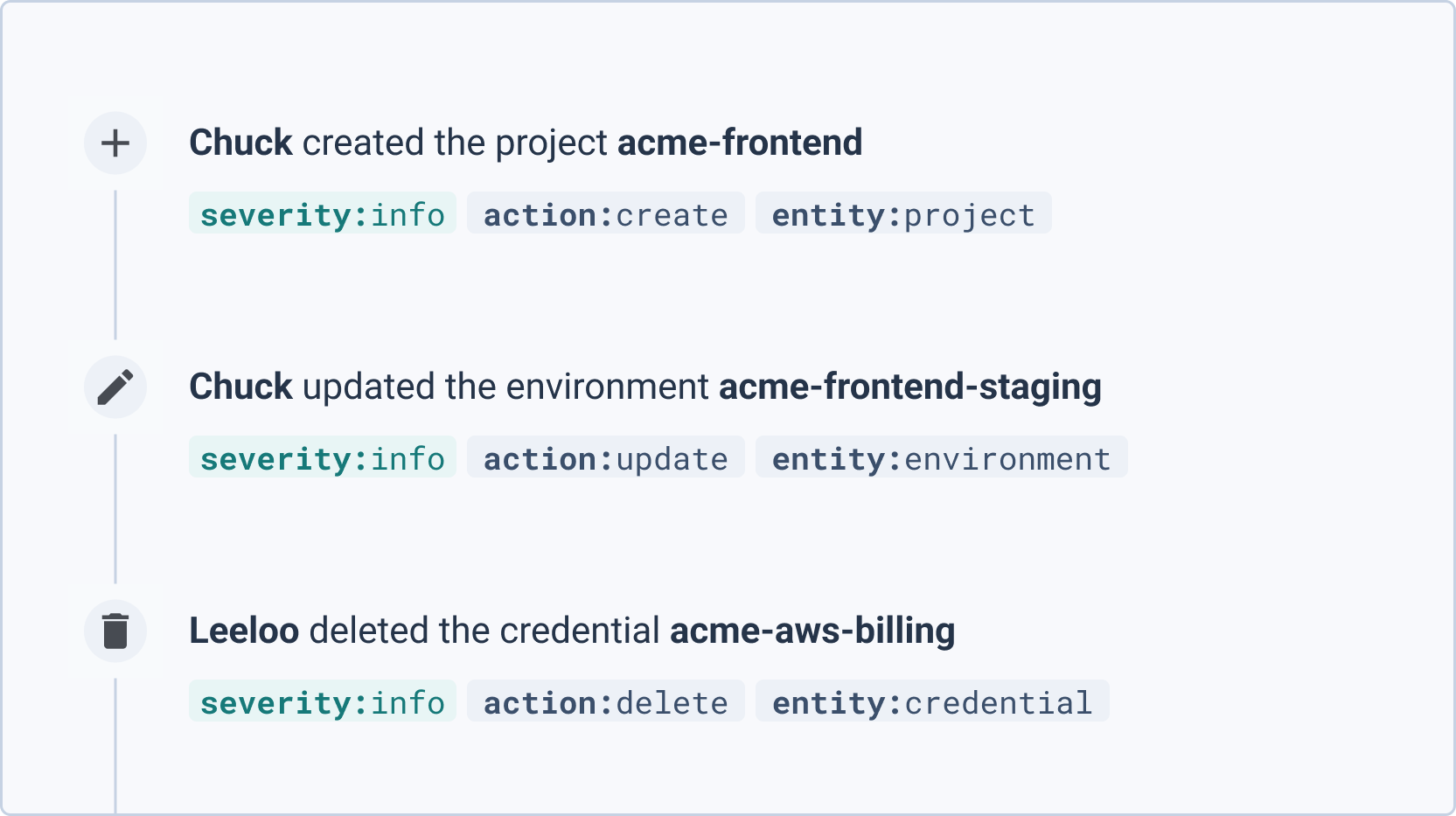The width and height of the screenshot is (1456, 816).
Task: Click timeline line between update and delete events
Action: point(115,509)
